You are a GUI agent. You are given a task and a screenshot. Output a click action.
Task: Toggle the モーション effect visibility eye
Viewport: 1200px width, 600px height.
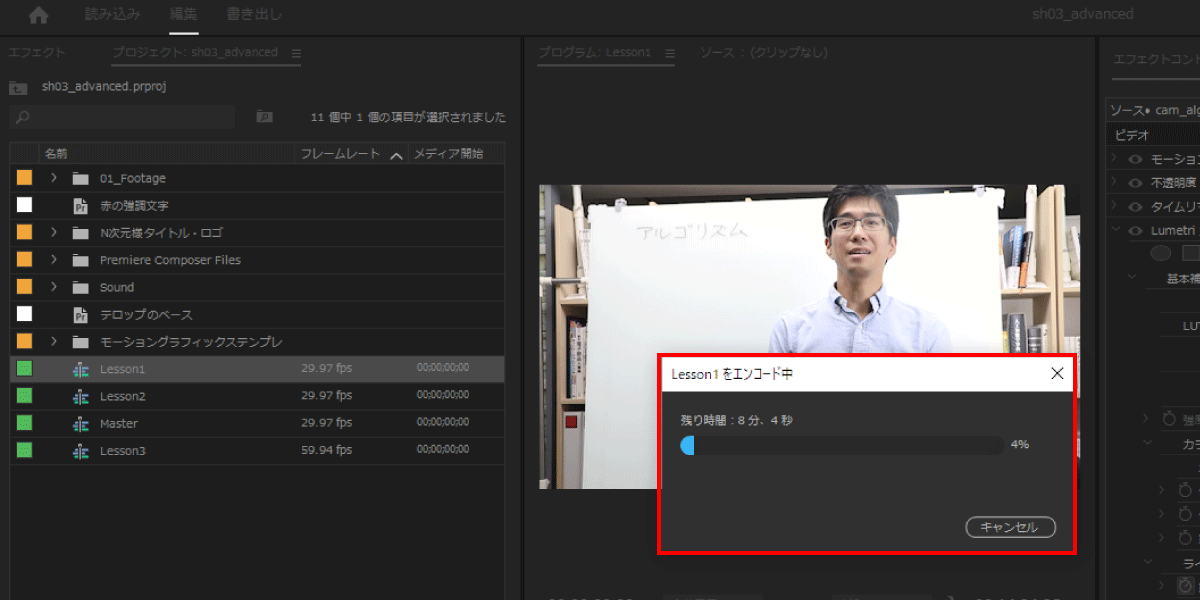coord(1135,159)
